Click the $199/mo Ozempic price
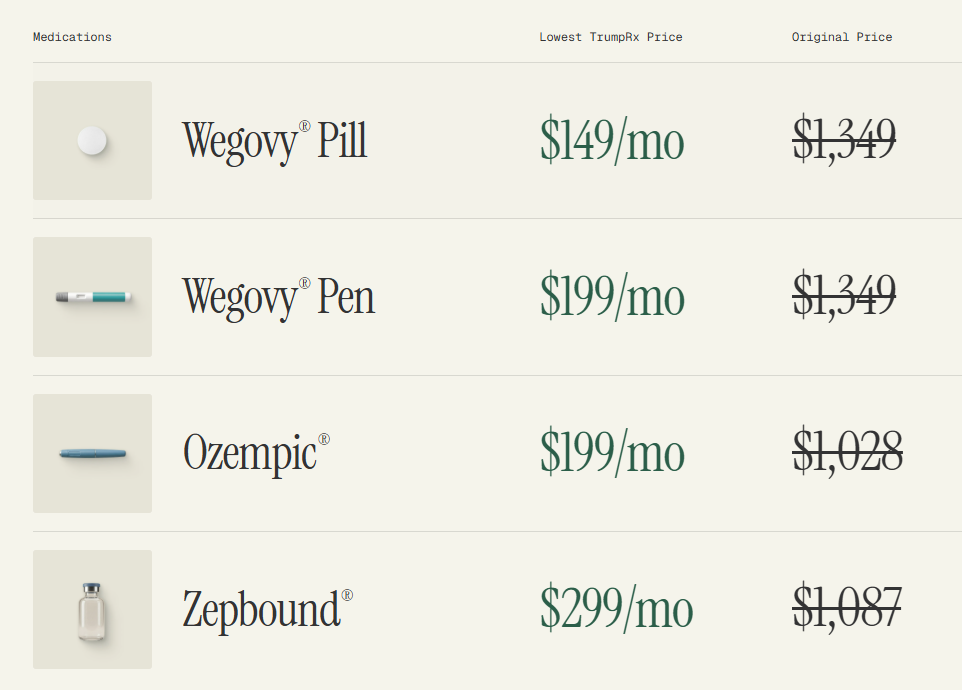 coord(612,453)
